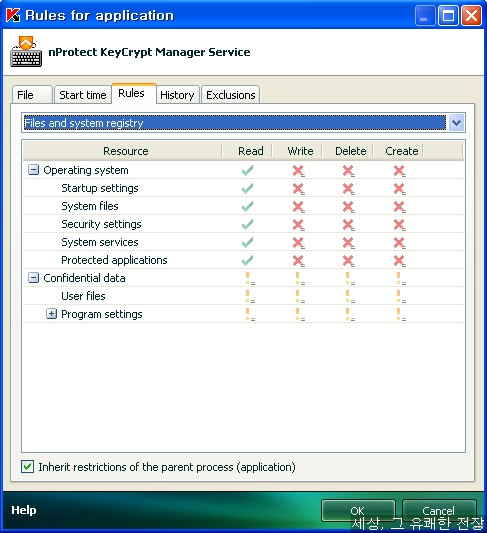The image size is (487, 533).
Task: Click Create prompt icon for Program settings
Action: [x=401, y=314]
